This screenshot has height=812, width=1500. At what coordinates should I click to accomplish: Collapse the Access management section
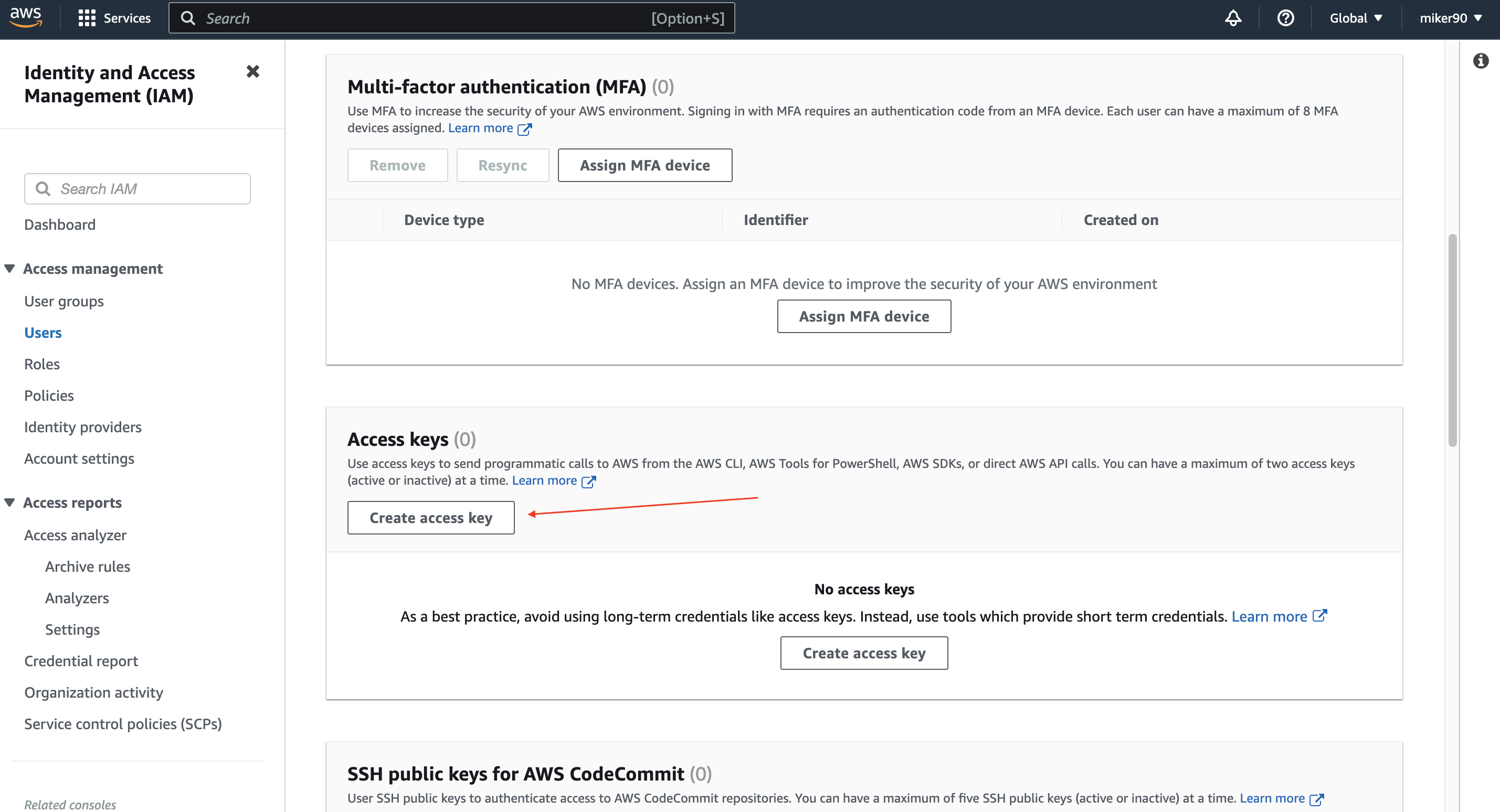tap(10, 269)
